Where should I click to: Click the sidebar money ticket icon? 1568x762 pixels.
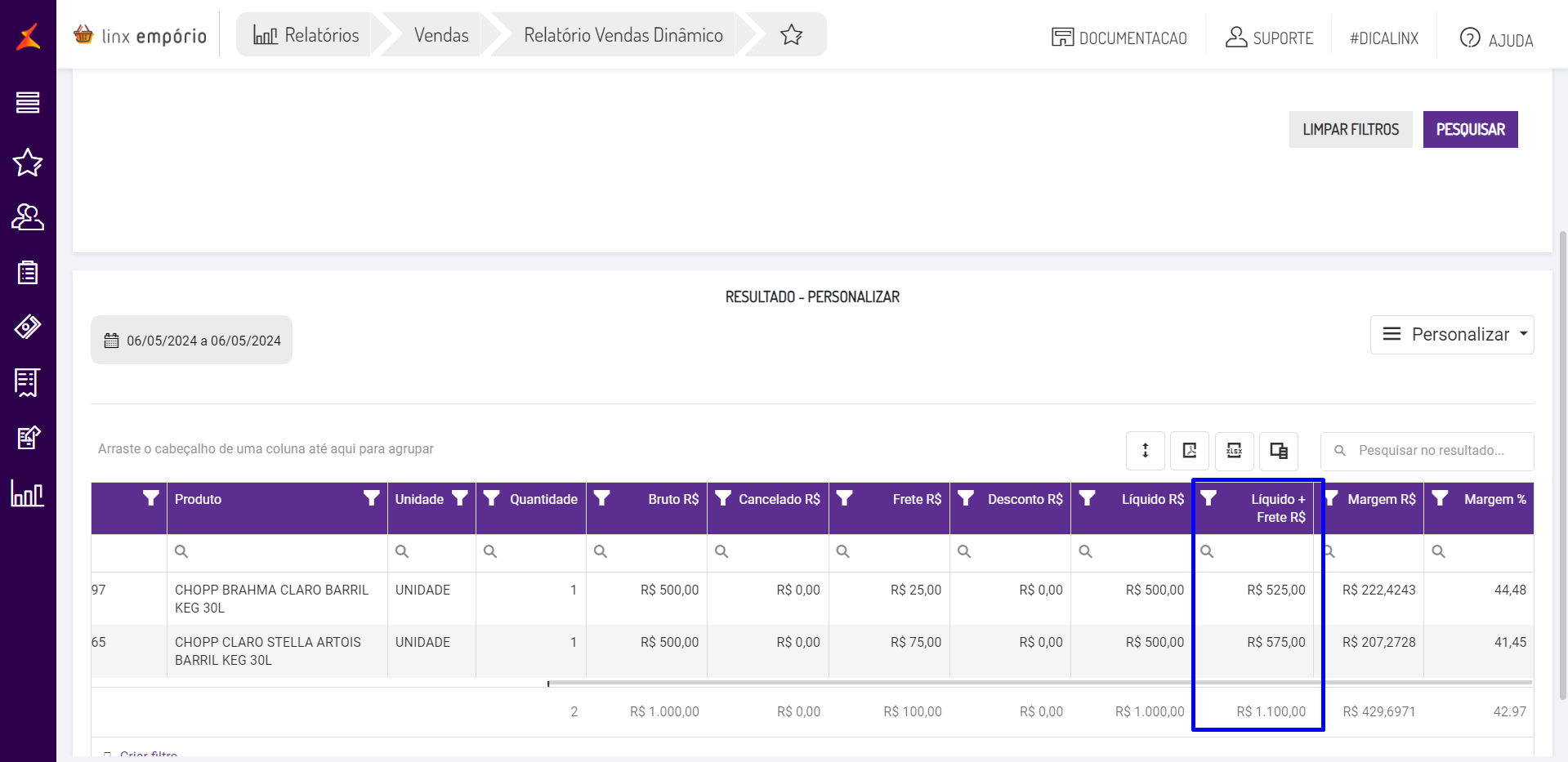28,327
